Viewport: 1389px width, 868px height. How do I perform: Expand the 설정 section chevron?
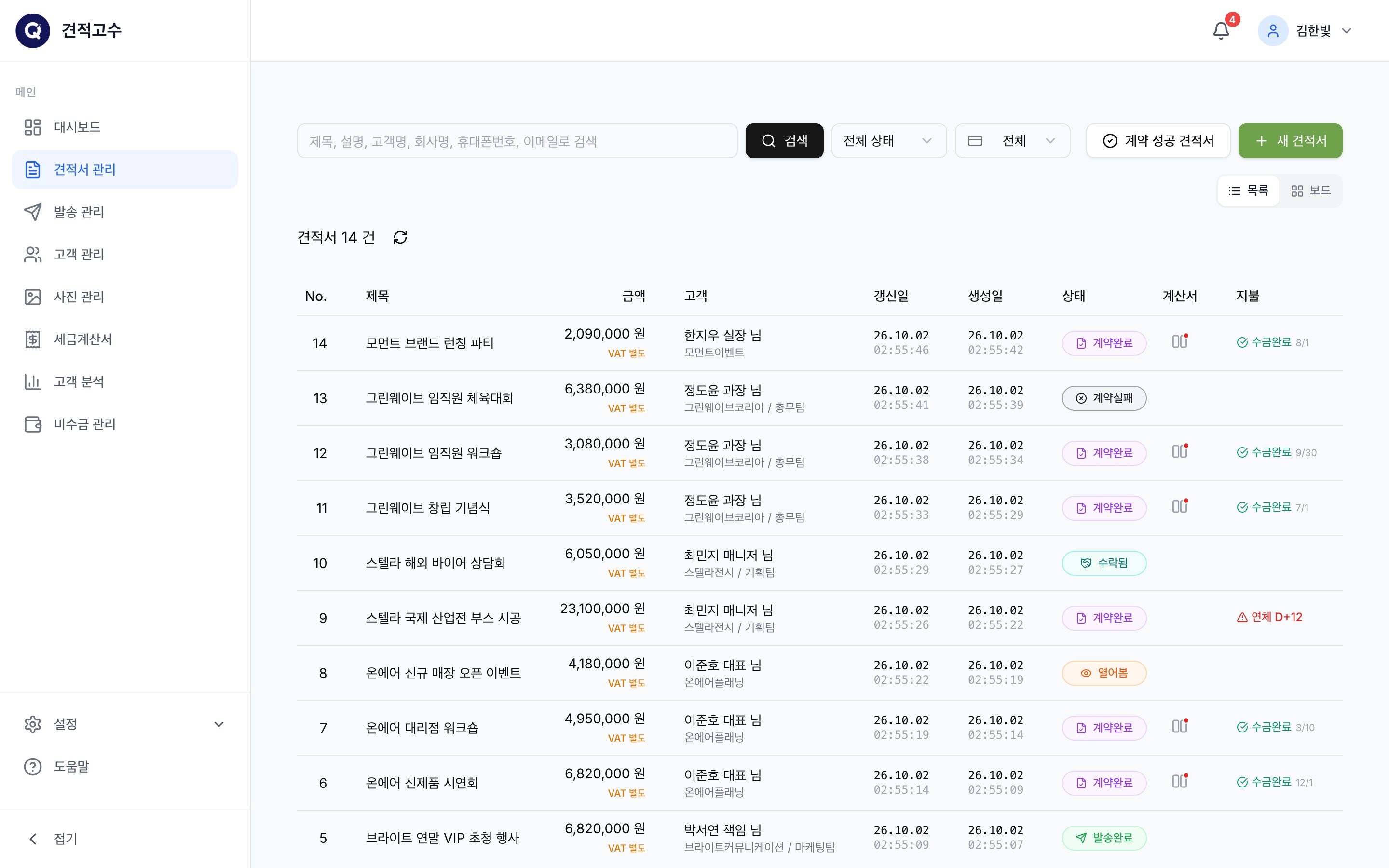[x=218, y=724]
